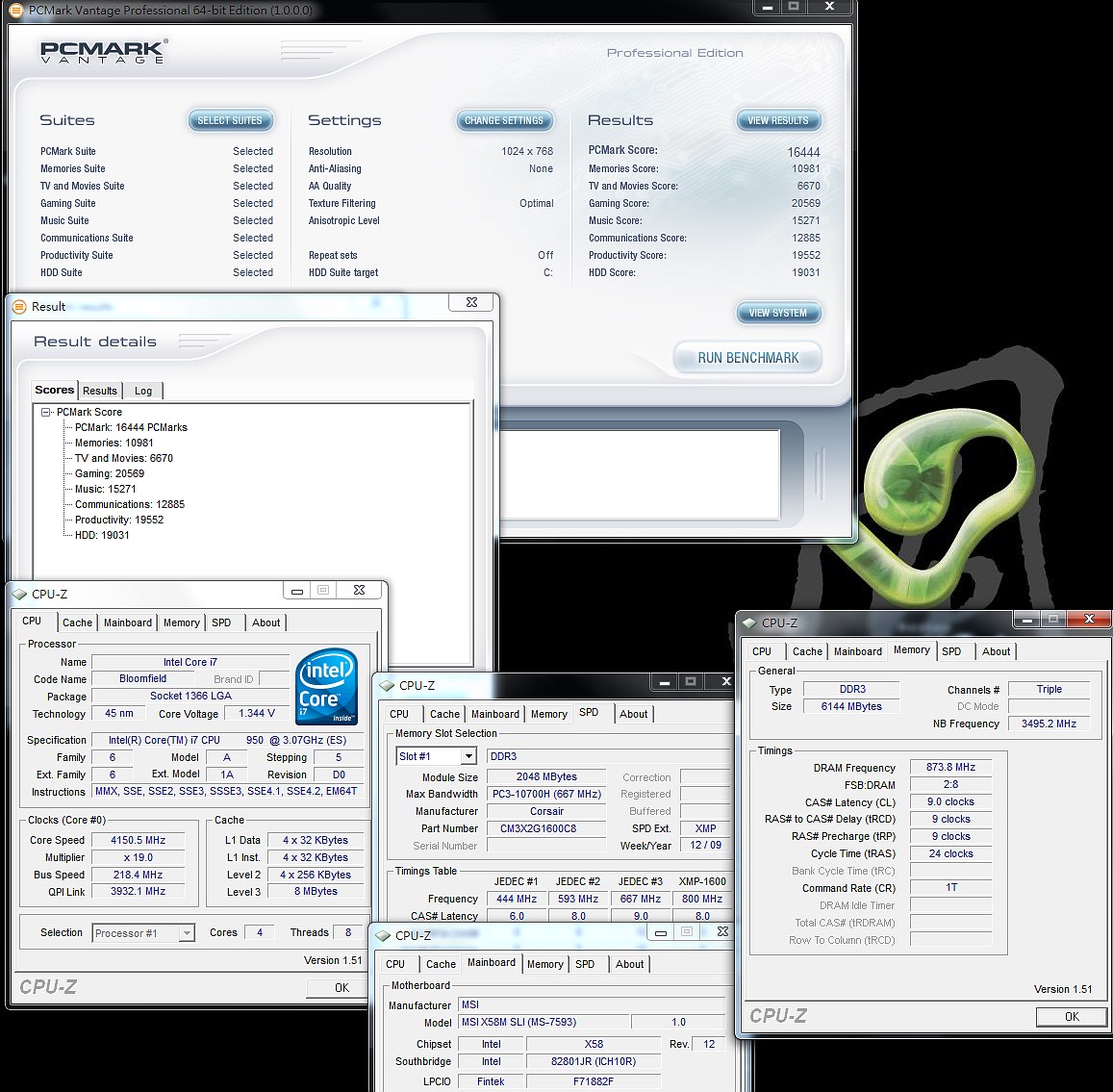This screenshot has width=1113, height=1092.
Task: Click the View Results button
Action: (x=778, y=120)
